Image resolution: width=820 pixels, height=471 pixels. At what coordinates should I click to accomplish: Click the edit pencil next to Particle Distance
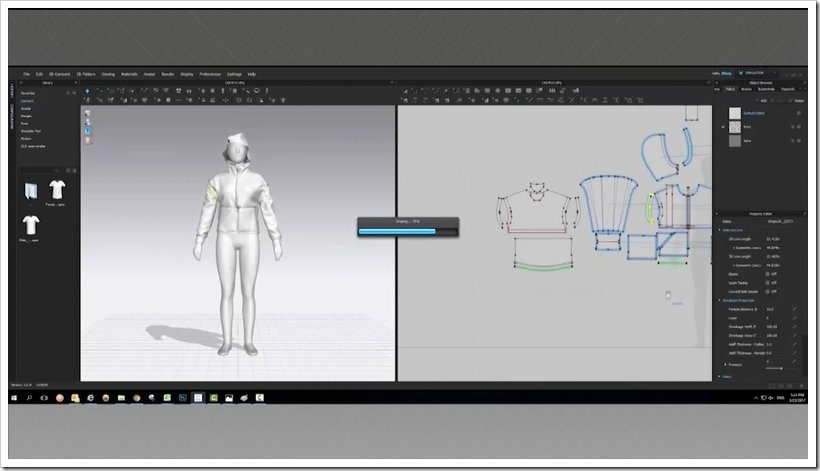pyautogui.click(x=796, y=310)
